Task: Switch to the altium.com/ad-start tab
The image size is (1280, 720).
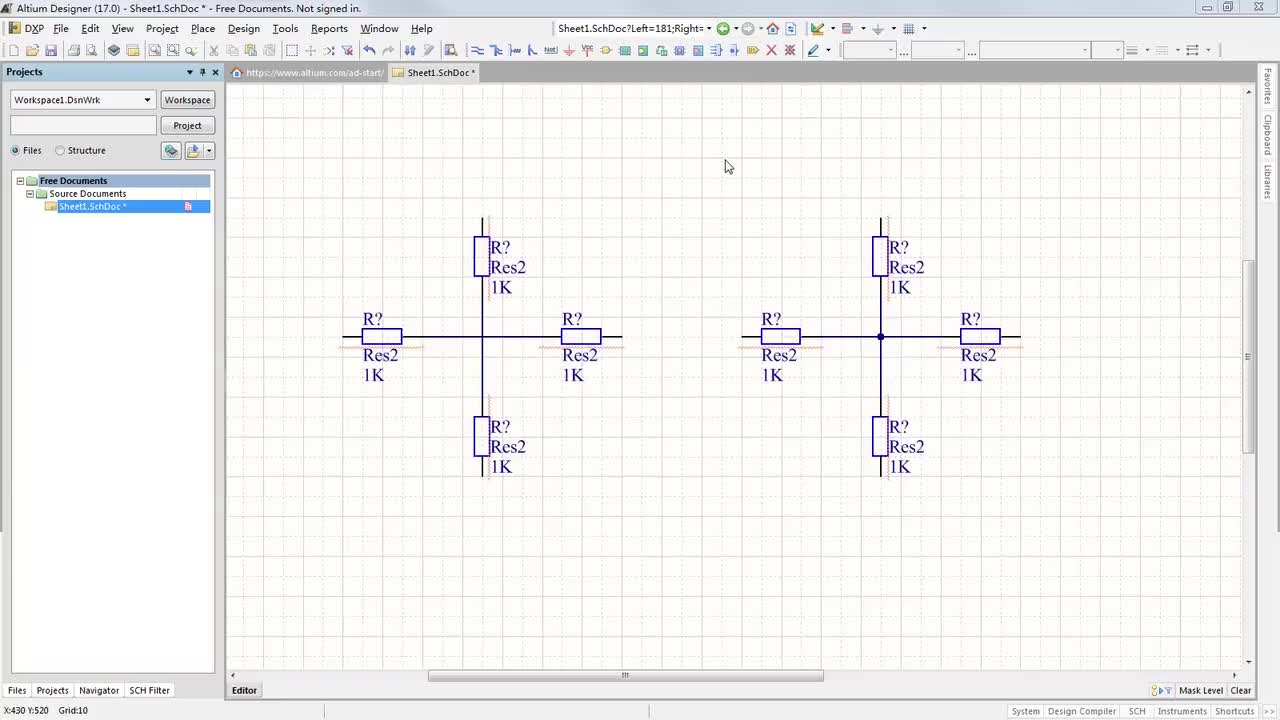Action: click(308, 72)
